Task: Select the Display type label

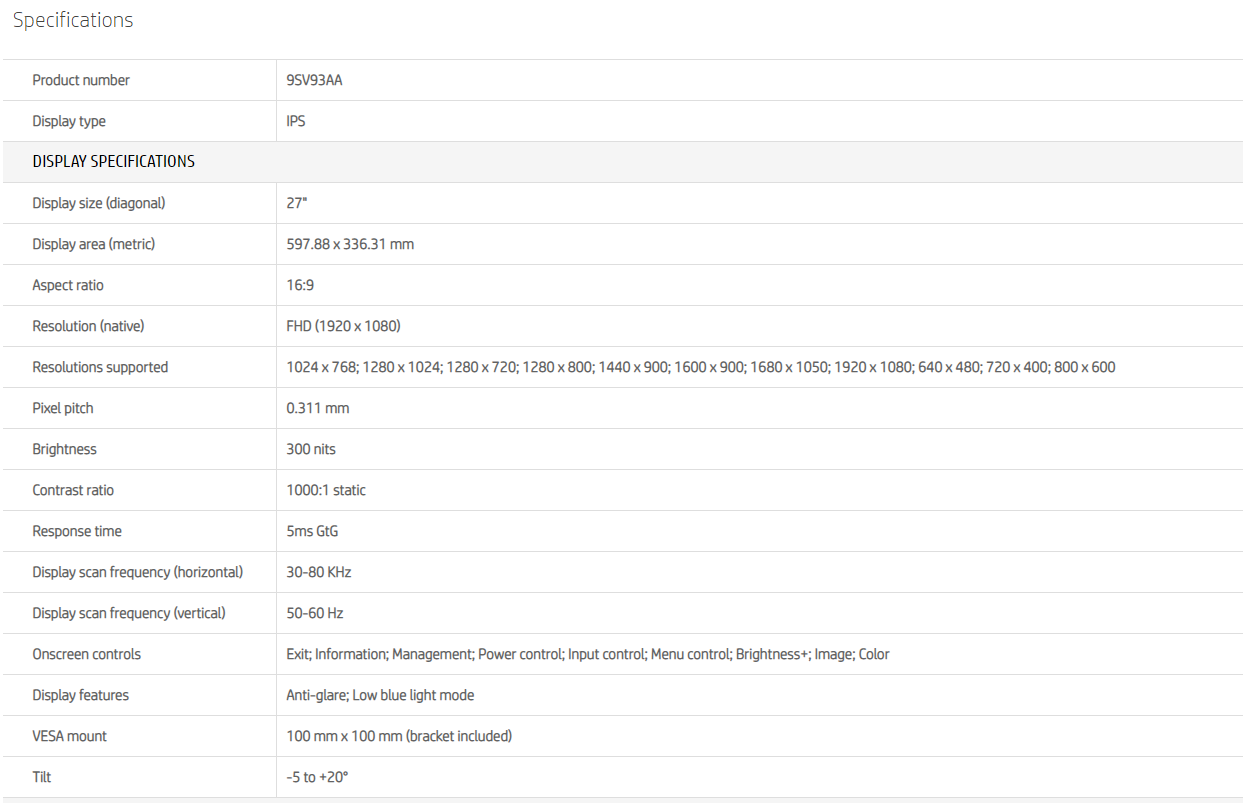Action: (69, 121)
